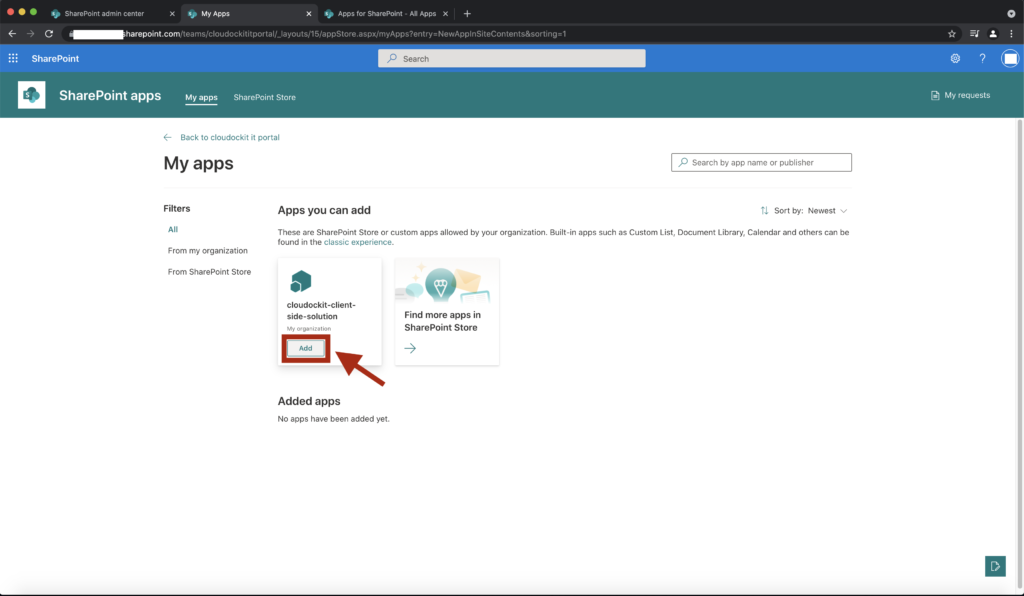Go forward with the browser forward arrow
1024x596 pixels.
30,33
